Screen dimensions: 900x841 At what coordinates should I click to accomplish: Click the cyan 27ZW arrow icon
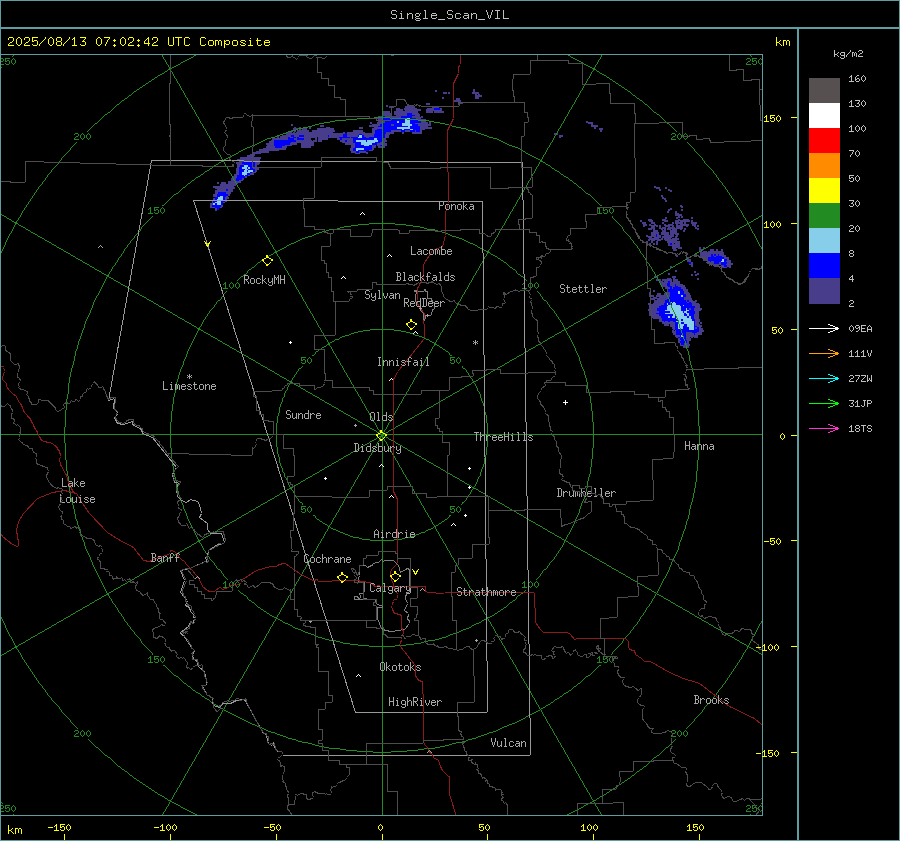click(824, 378)
